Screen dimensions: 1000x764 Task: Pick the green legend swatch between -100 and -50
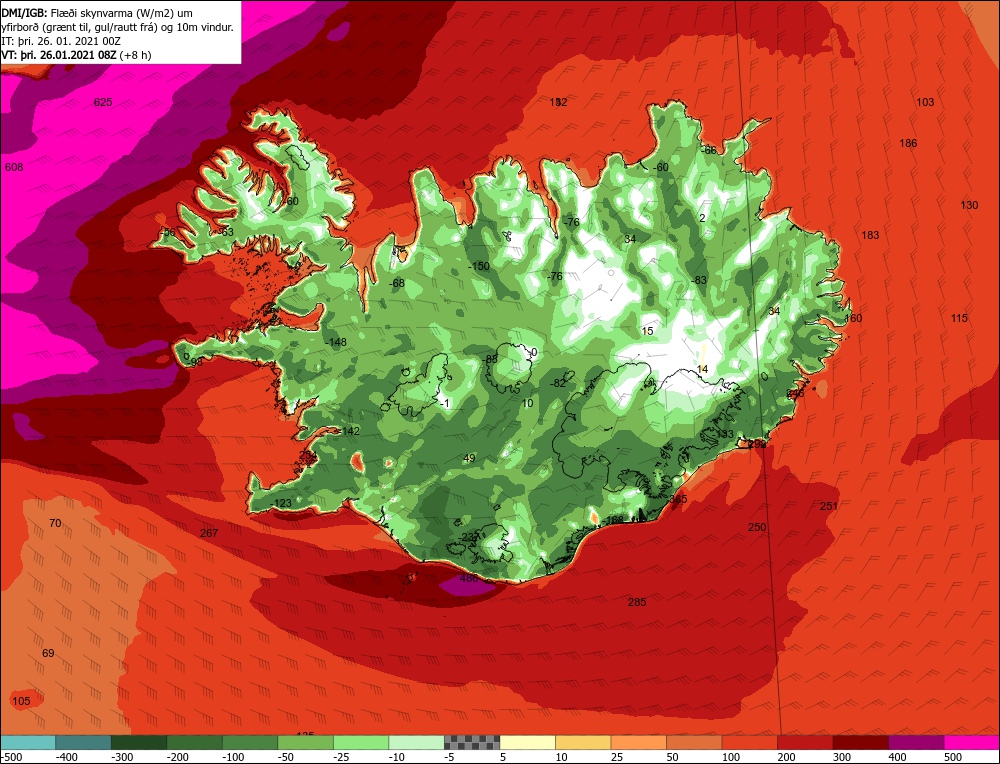click(250, 742)
